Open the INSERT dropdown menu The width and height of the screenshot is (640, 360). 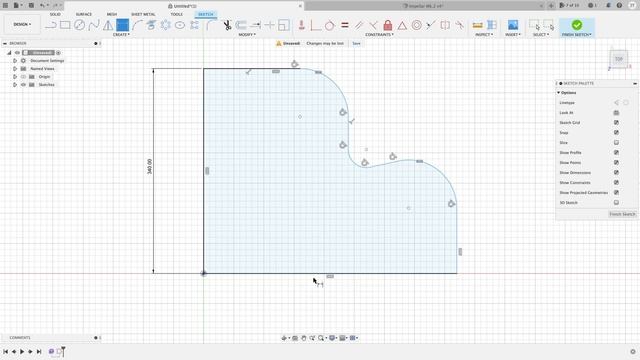click(513, 35)
